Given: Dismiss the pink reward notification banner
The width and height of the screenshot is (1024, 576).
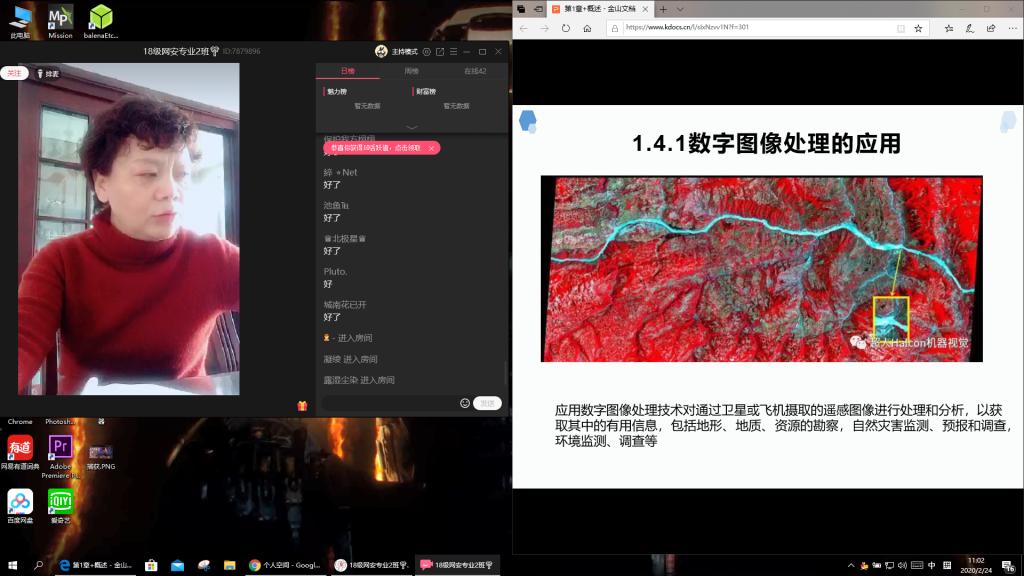Looking at the screenshot, I should 431,148.
